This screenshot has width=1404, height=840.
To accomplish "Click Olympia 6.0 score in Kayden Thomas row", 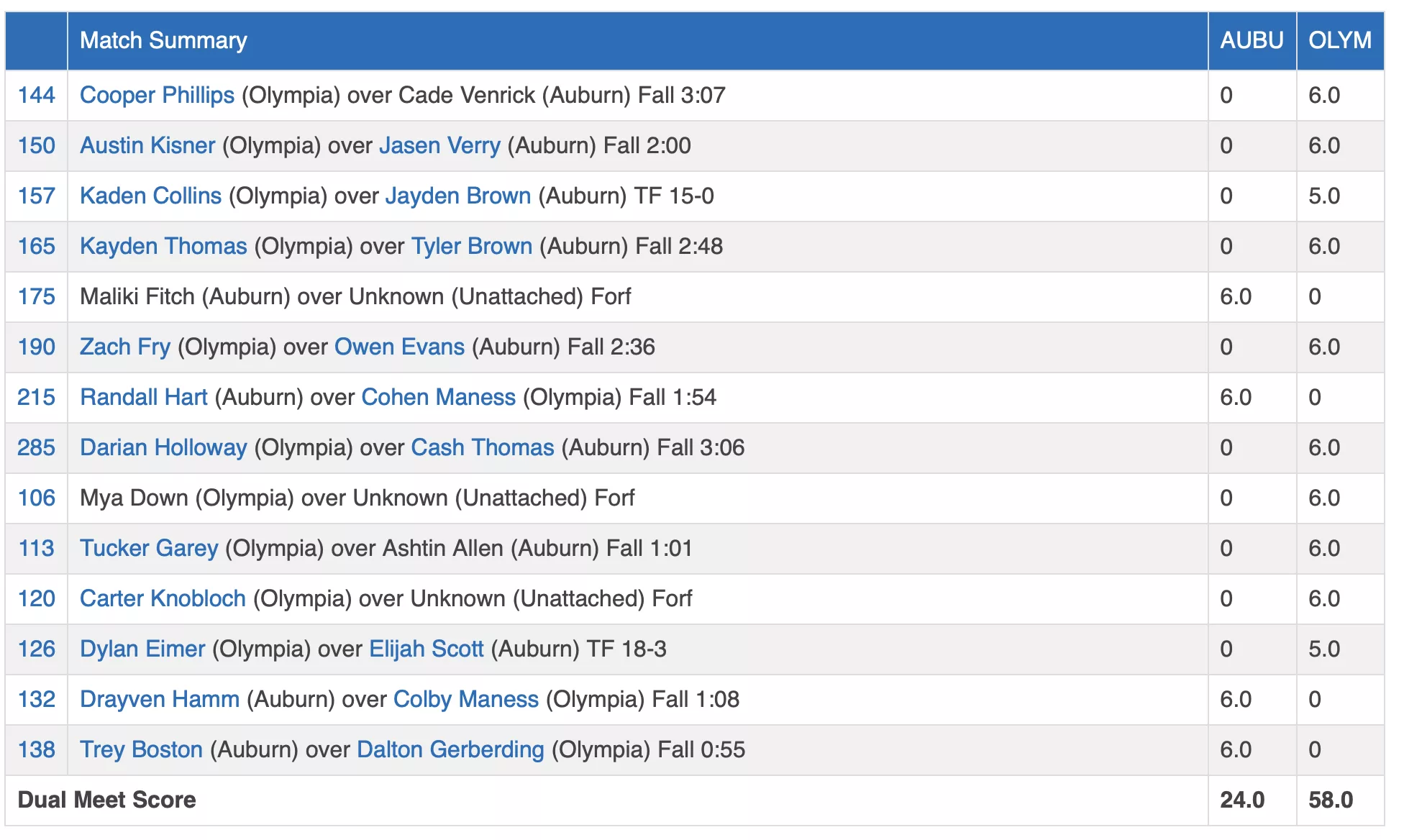I will (x=1324, y=246).
